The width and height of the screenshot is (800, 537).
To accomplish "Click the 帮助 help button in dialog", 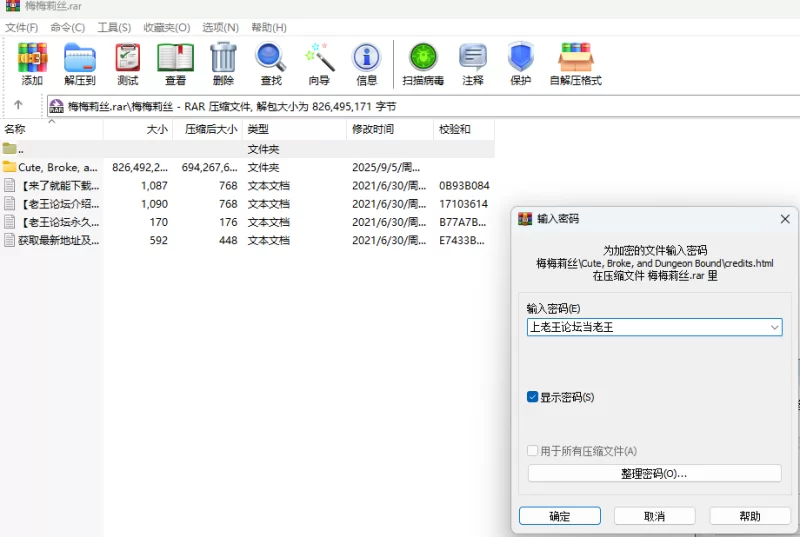I will 750,516.
